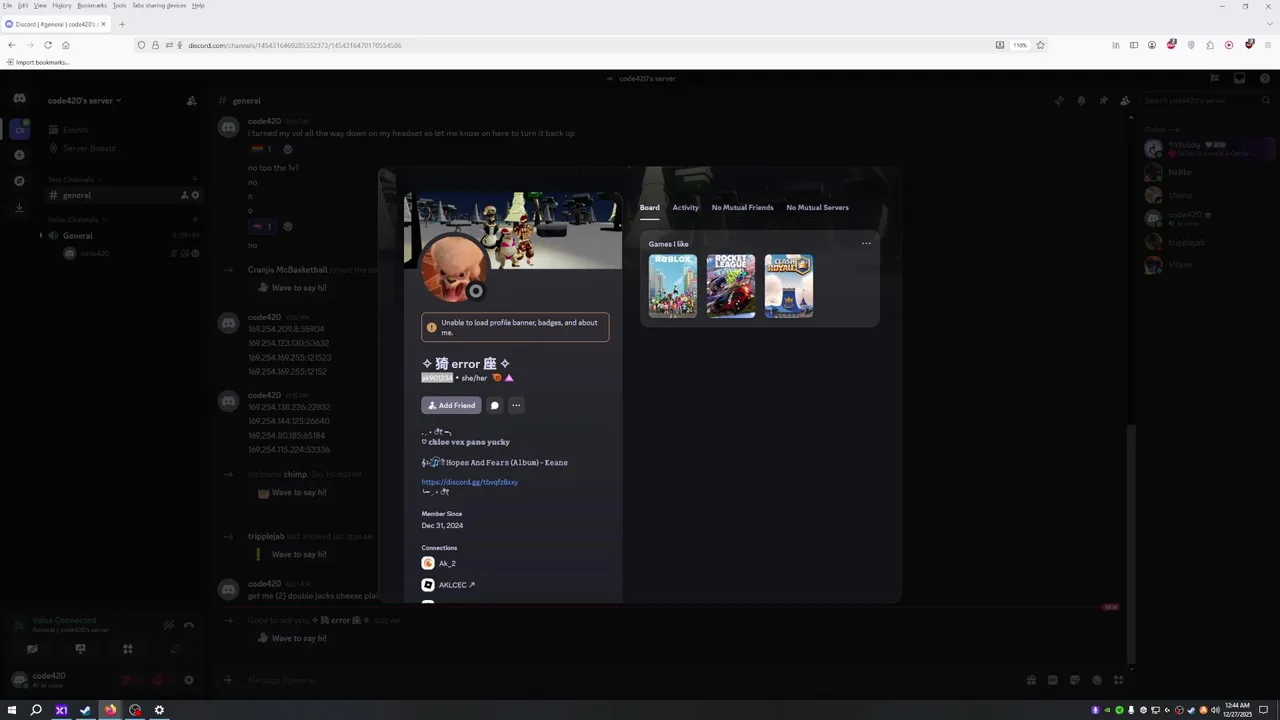Image resolution: width=1280 pixels, height=720 pixels.
Task: Open the Tools menu
Action: (x=119, y=5)
